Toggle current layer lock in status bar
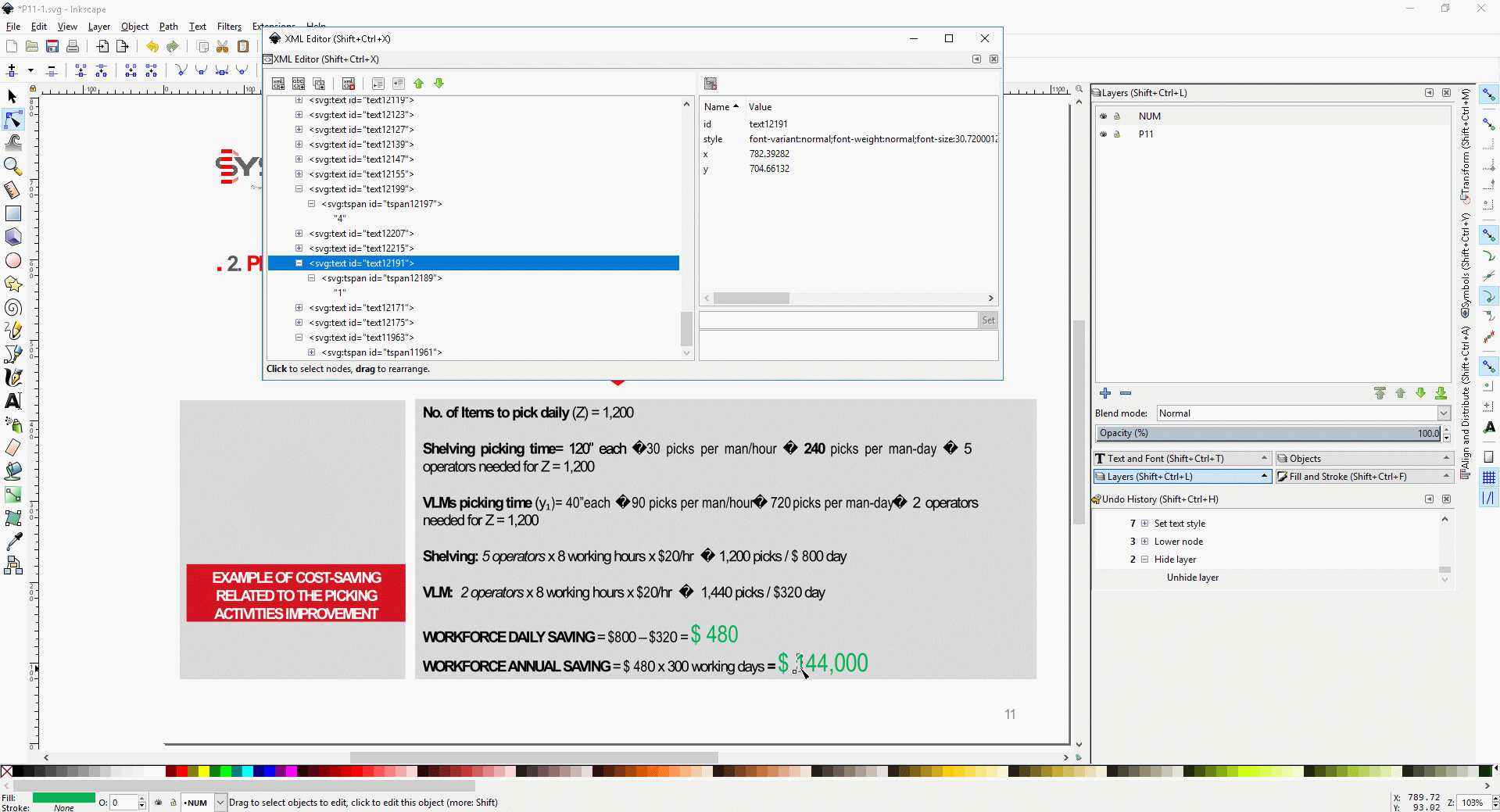Image resolution: width=1500 pixels, height=812 pixels. click(174, 802)
